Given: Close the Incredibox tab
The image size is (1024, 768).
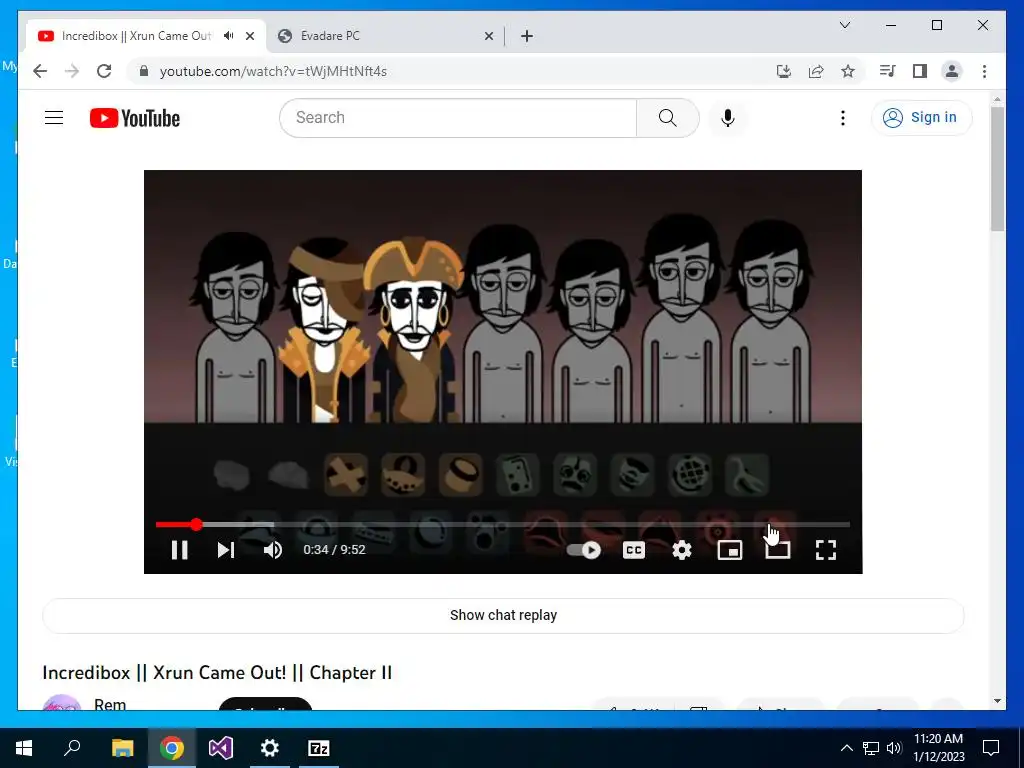Looking at the screenshot, I should point(250,36).
